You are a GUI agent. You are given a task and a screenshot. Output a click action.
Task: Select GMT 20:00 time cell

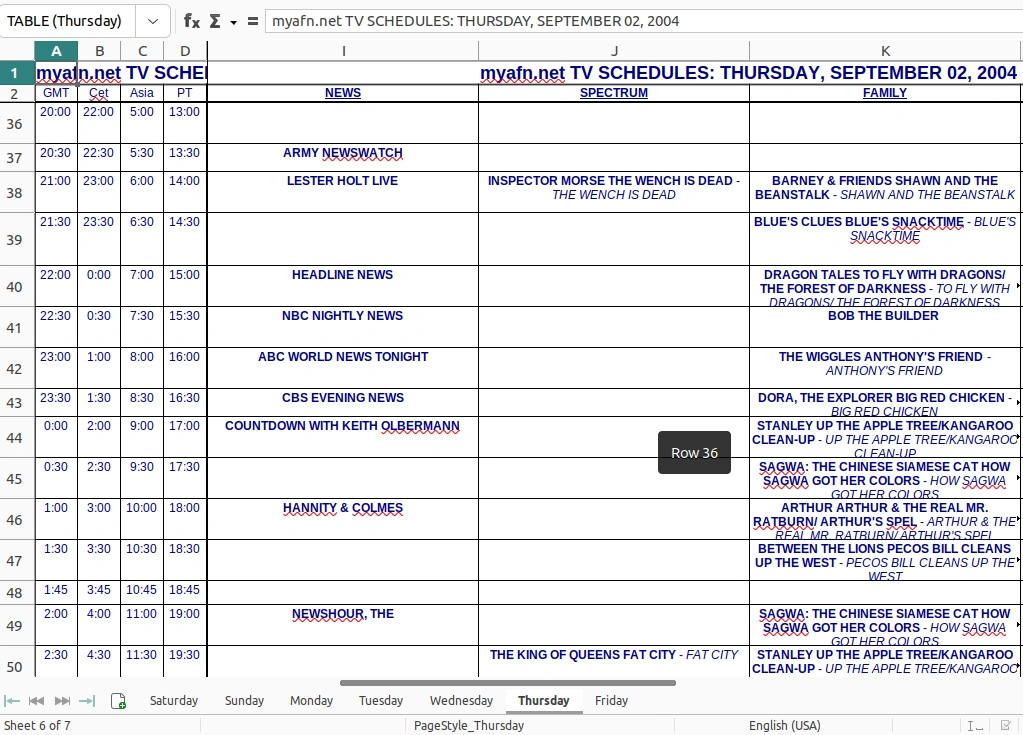56,123
